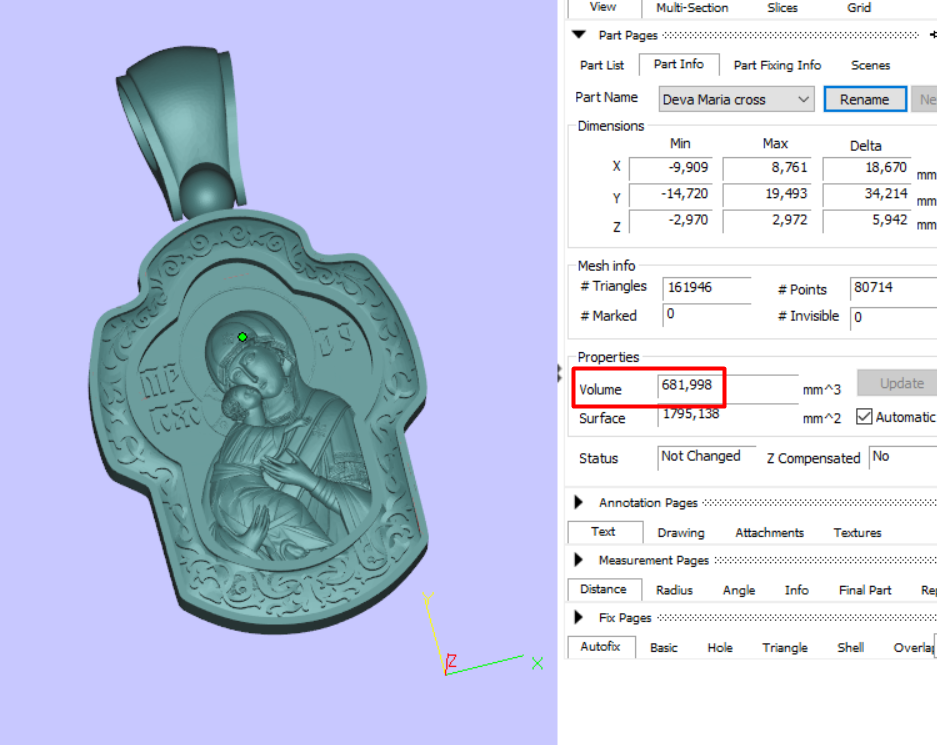
Task: Click the Invisible triangles field
Action: click(893, 318)
